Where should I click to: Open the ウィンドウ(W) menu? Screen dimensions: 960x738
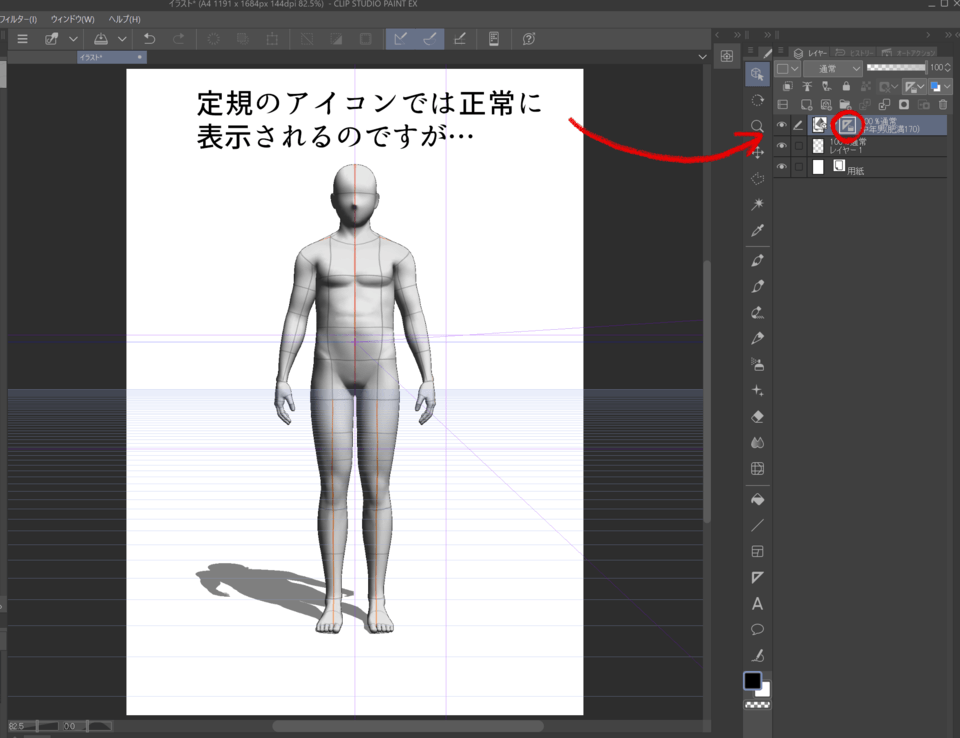coord(72,19)
